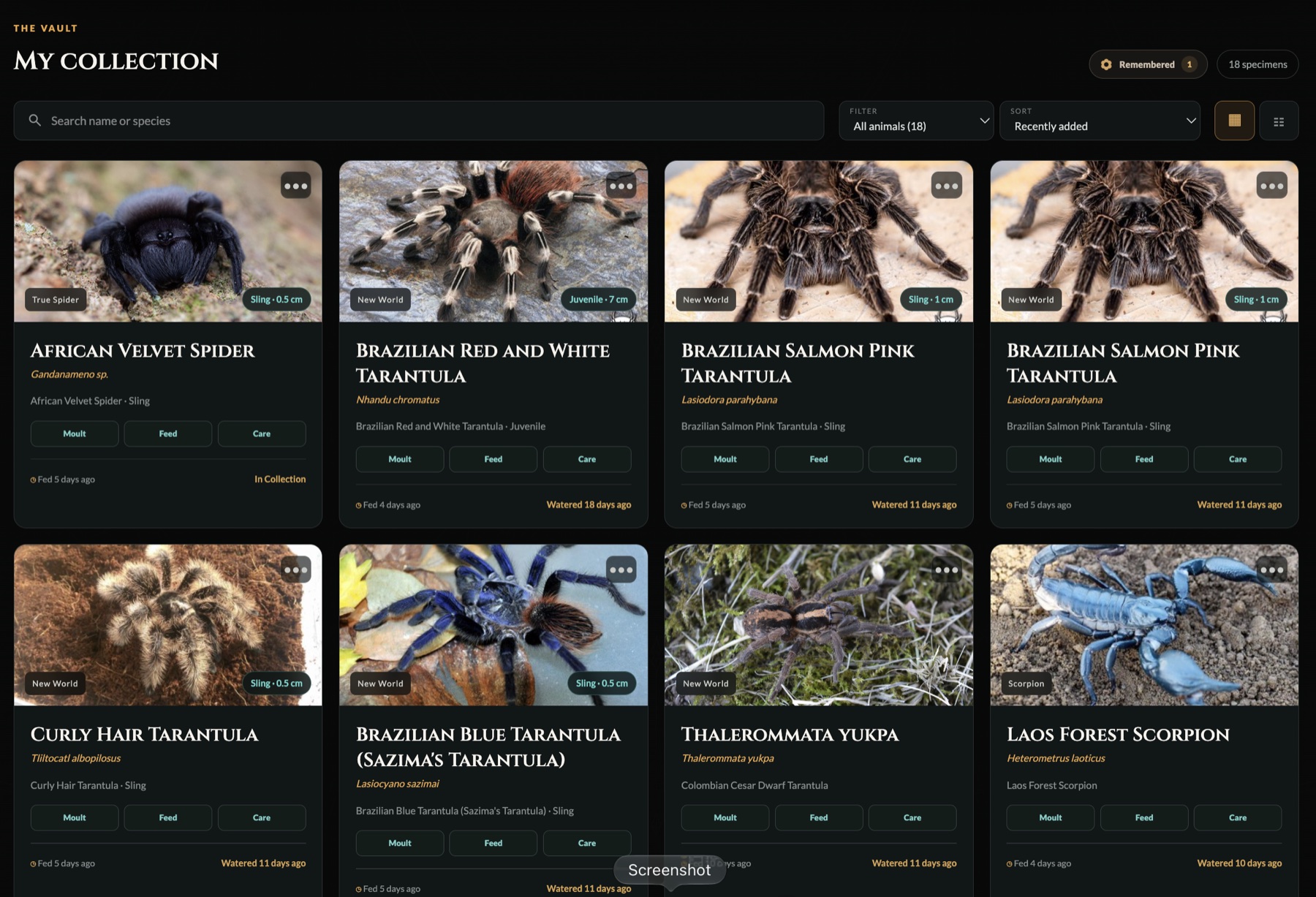The image size is (1316, 897).
Task: Click Moult on the Thalerommata yukpa card
Action: pos(725,817)
